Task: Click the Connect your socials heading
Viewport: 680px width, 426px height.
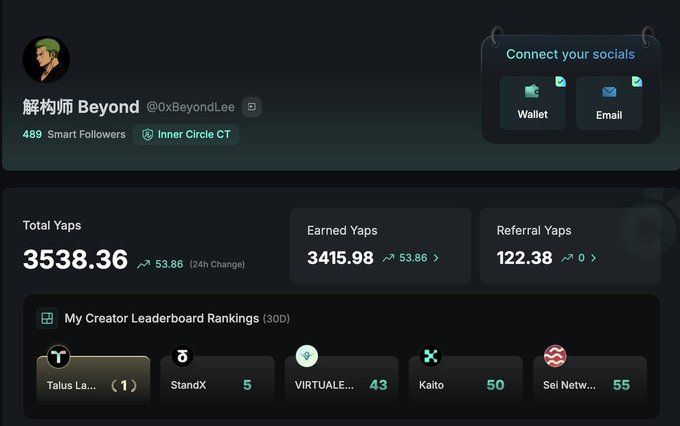Action: (570, 54)
